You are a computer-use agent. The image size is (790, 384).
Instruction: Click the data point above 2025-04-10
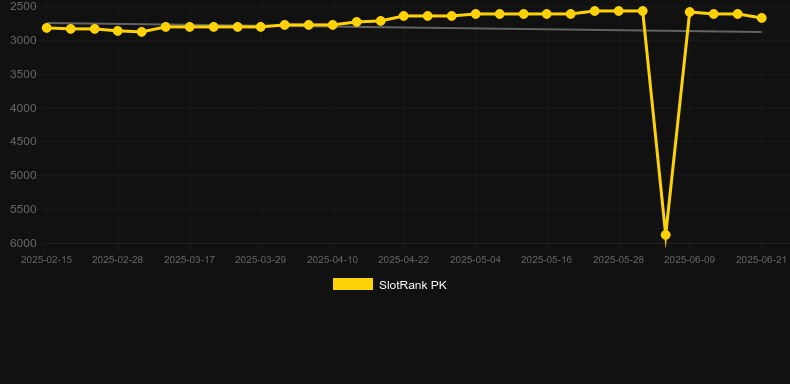(x=333, y=25)
